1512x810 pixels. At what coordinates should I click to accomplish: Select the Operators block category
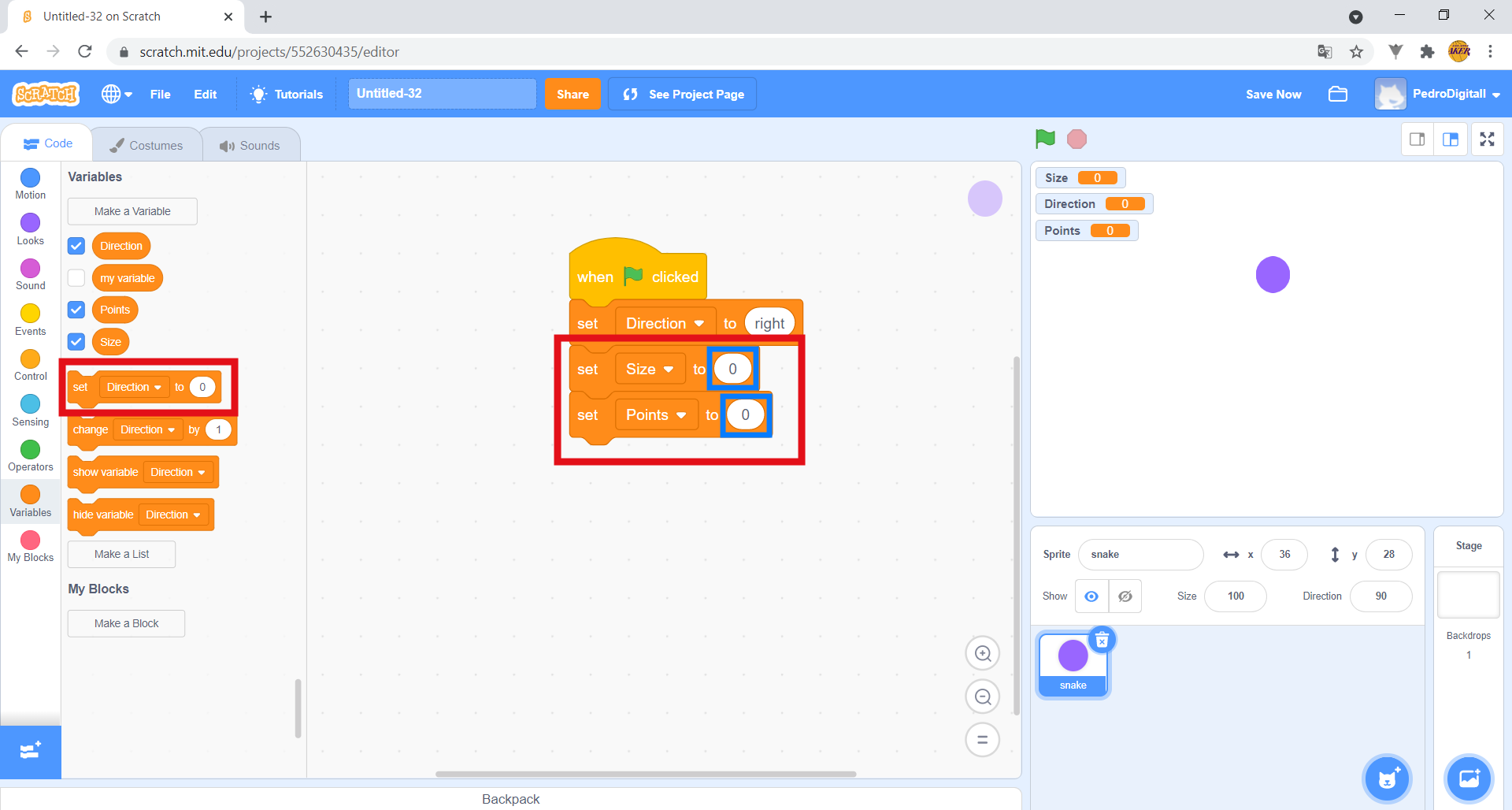30,456
